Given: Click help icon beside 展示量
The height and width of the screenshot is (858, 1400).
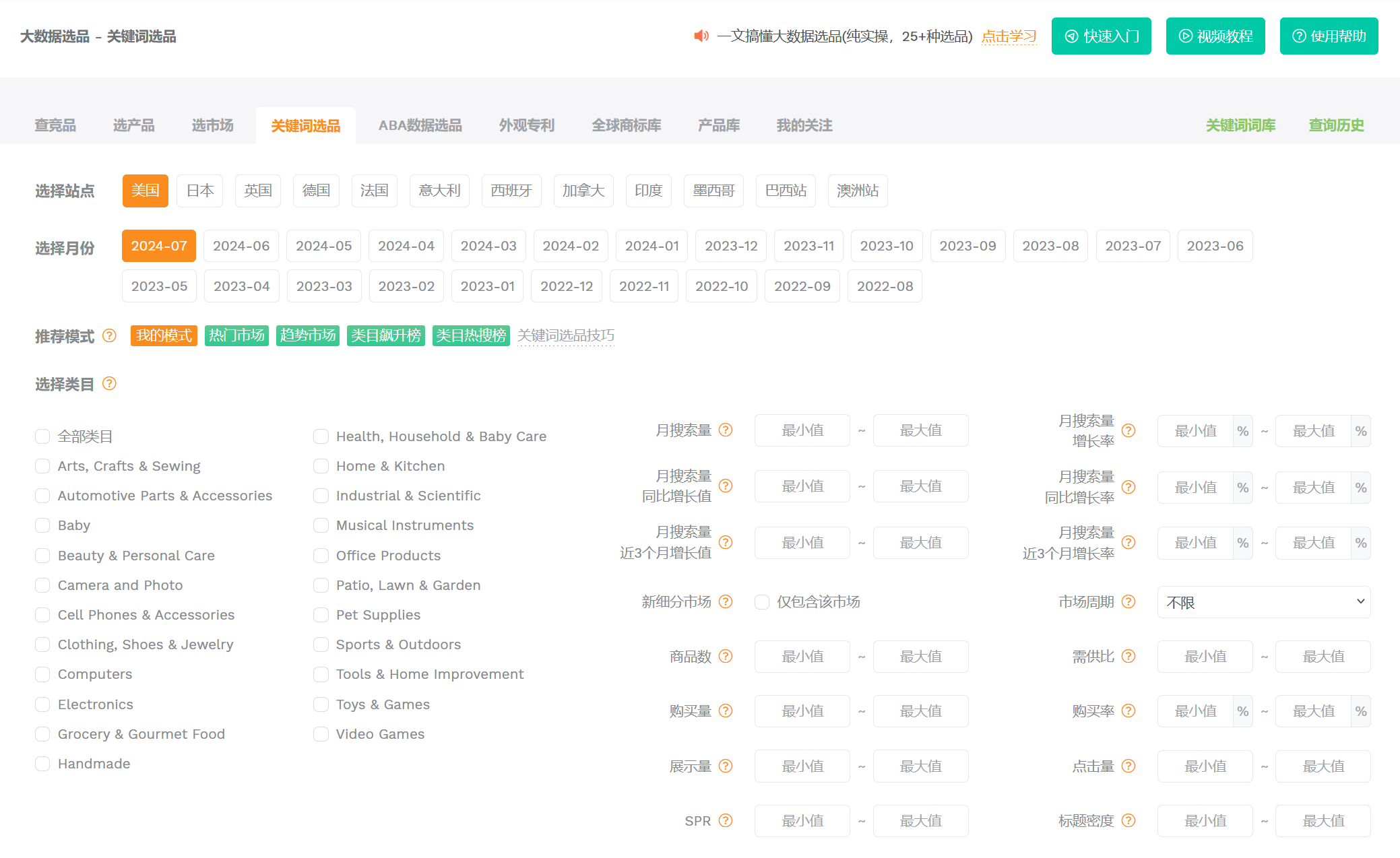Looking at the screenshot, I should (x=726, y=766).
